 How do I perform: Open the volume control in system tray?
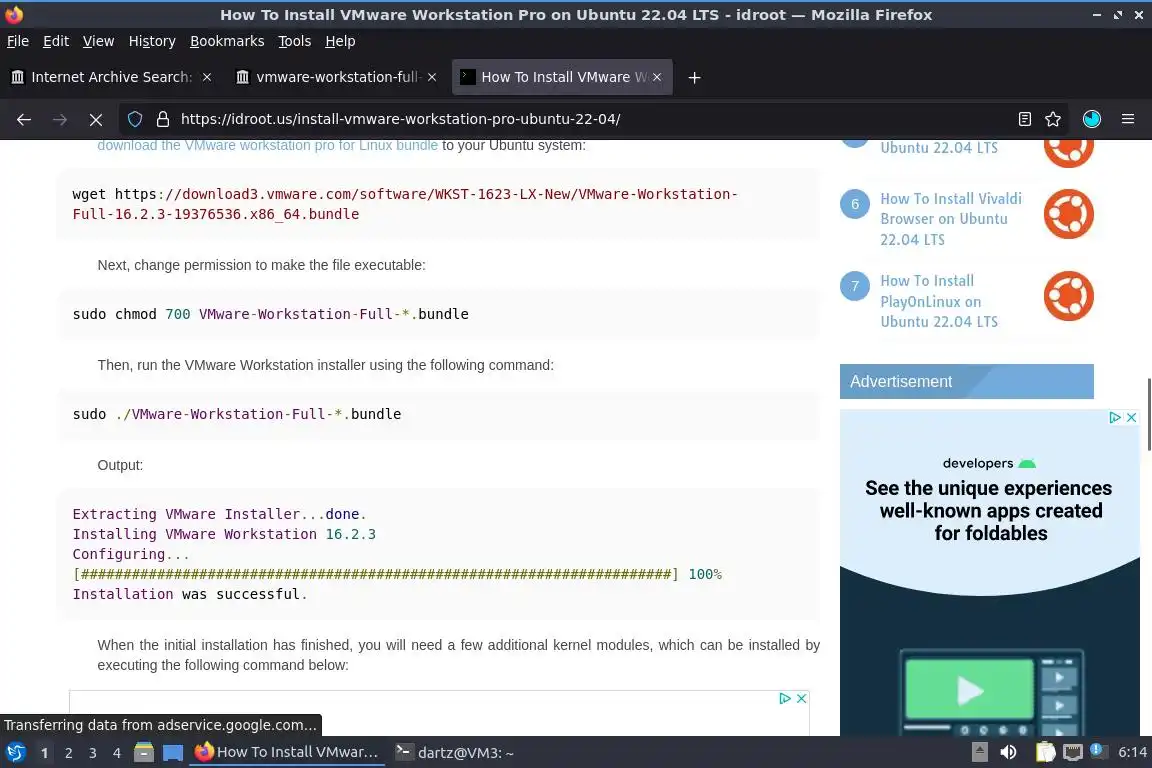tap(1009, 753)
